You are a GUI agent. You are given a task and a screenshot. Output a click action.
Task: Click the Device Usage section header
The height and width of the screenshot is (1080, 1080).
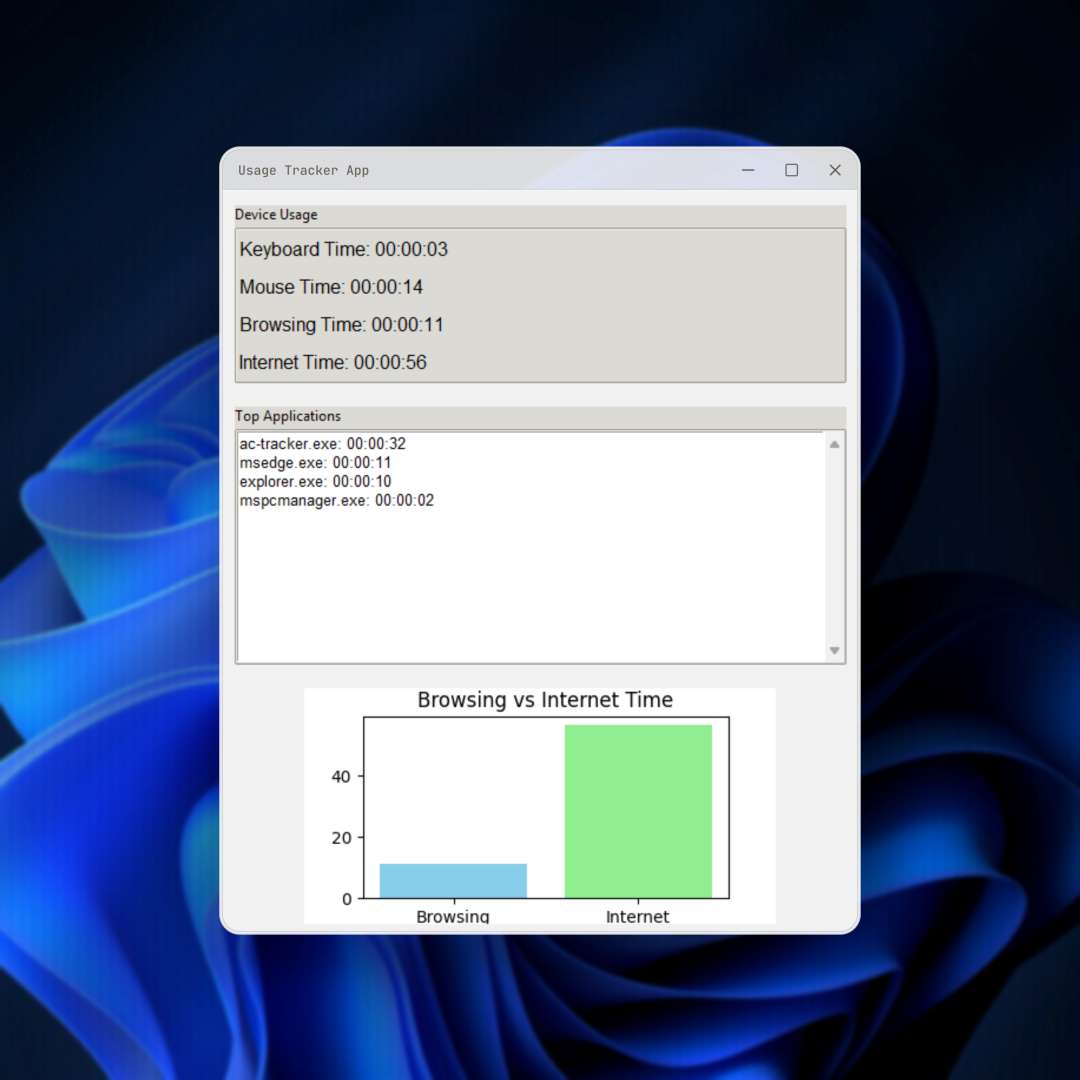click(x=276, y=215)
